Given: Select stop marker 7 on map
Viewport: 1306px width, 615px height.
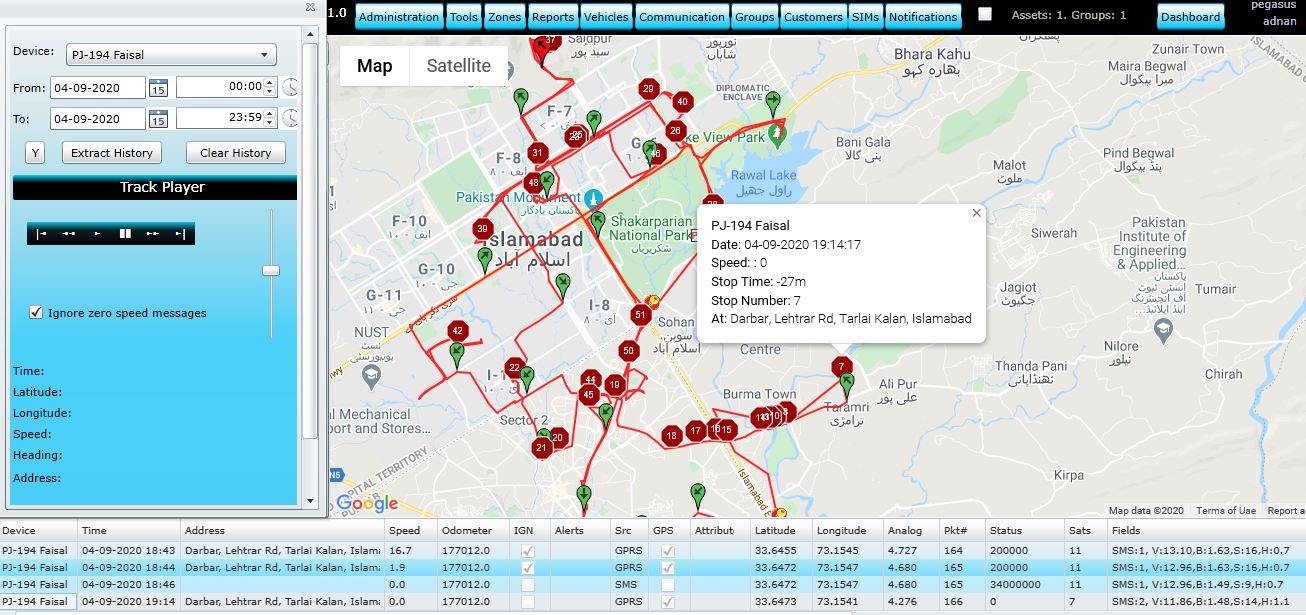Looking at the screenshot, I should point(843,366).
